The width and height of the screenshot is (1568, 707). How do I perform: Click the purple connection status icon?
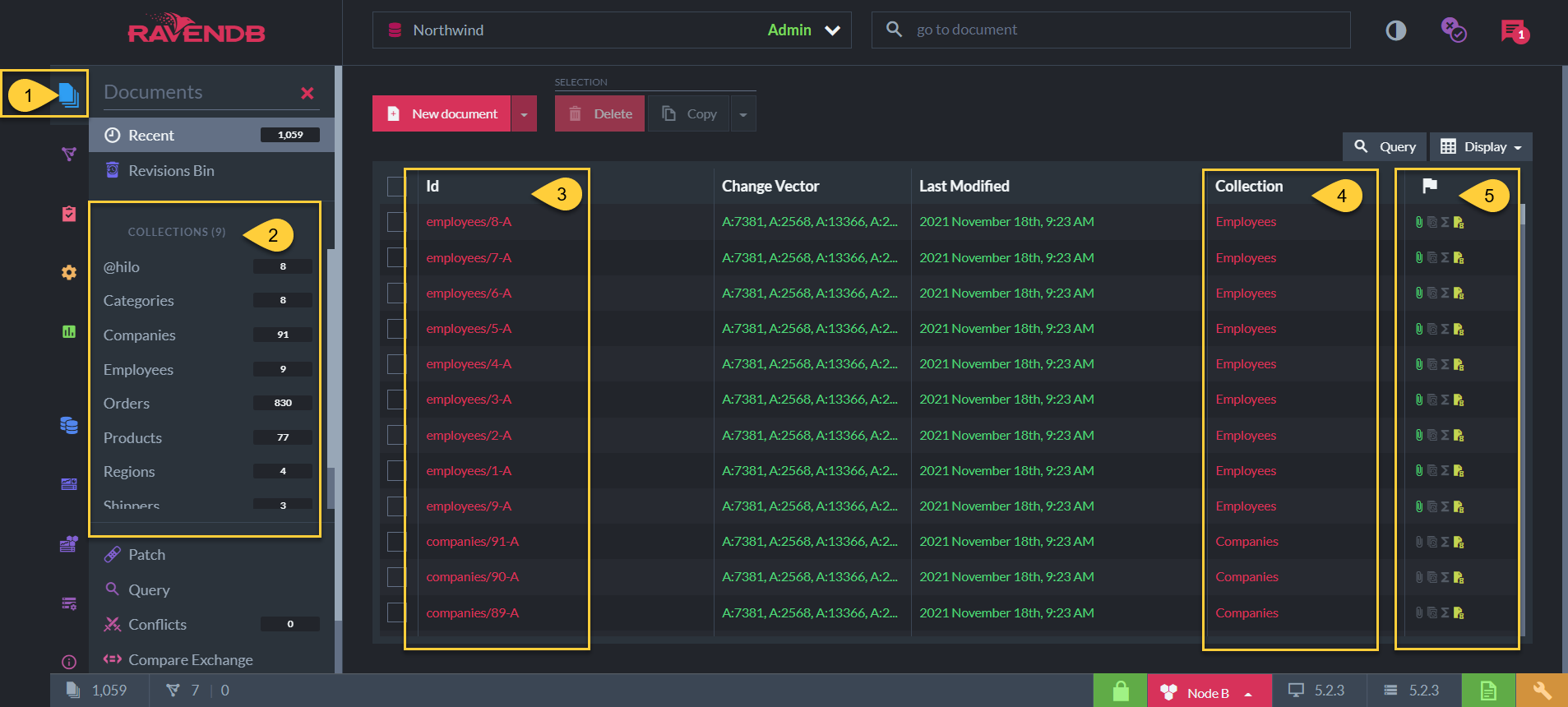1453,30
